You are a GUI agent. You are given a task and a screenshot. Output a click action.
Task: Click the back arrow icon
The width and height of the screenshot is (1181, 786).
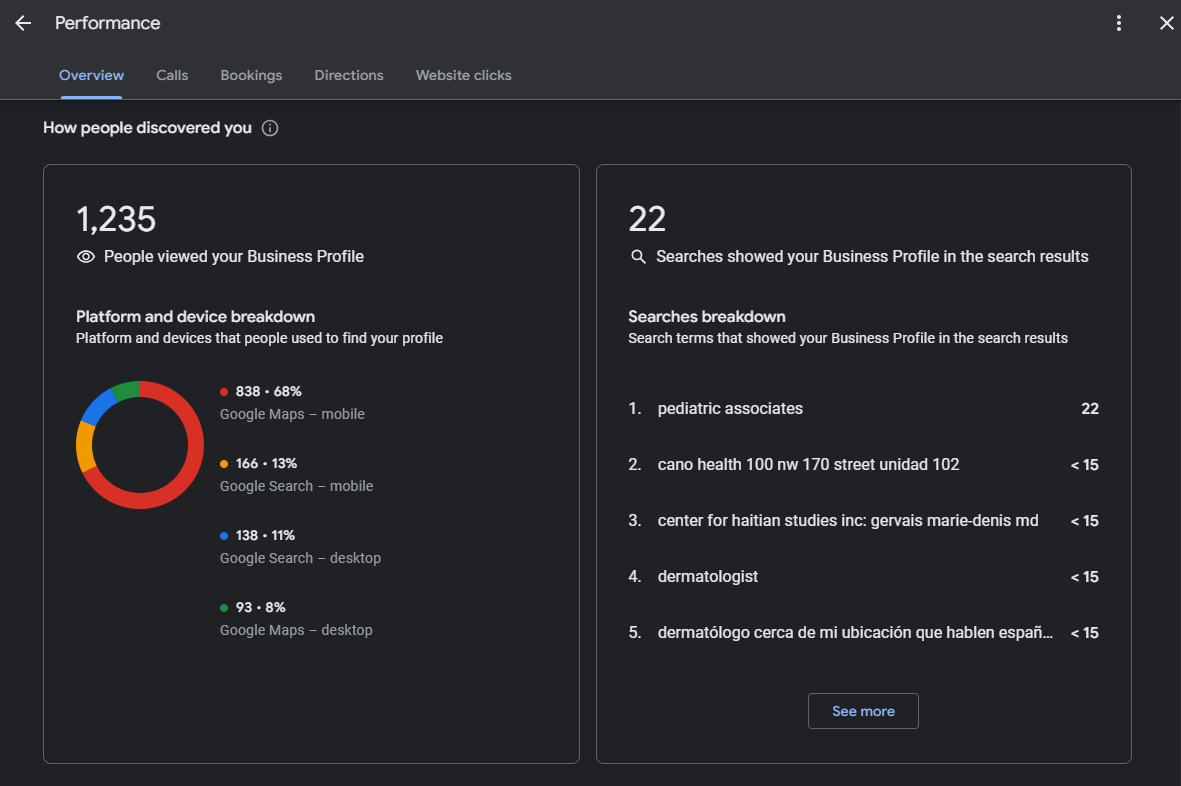click(x=23, y=23)
